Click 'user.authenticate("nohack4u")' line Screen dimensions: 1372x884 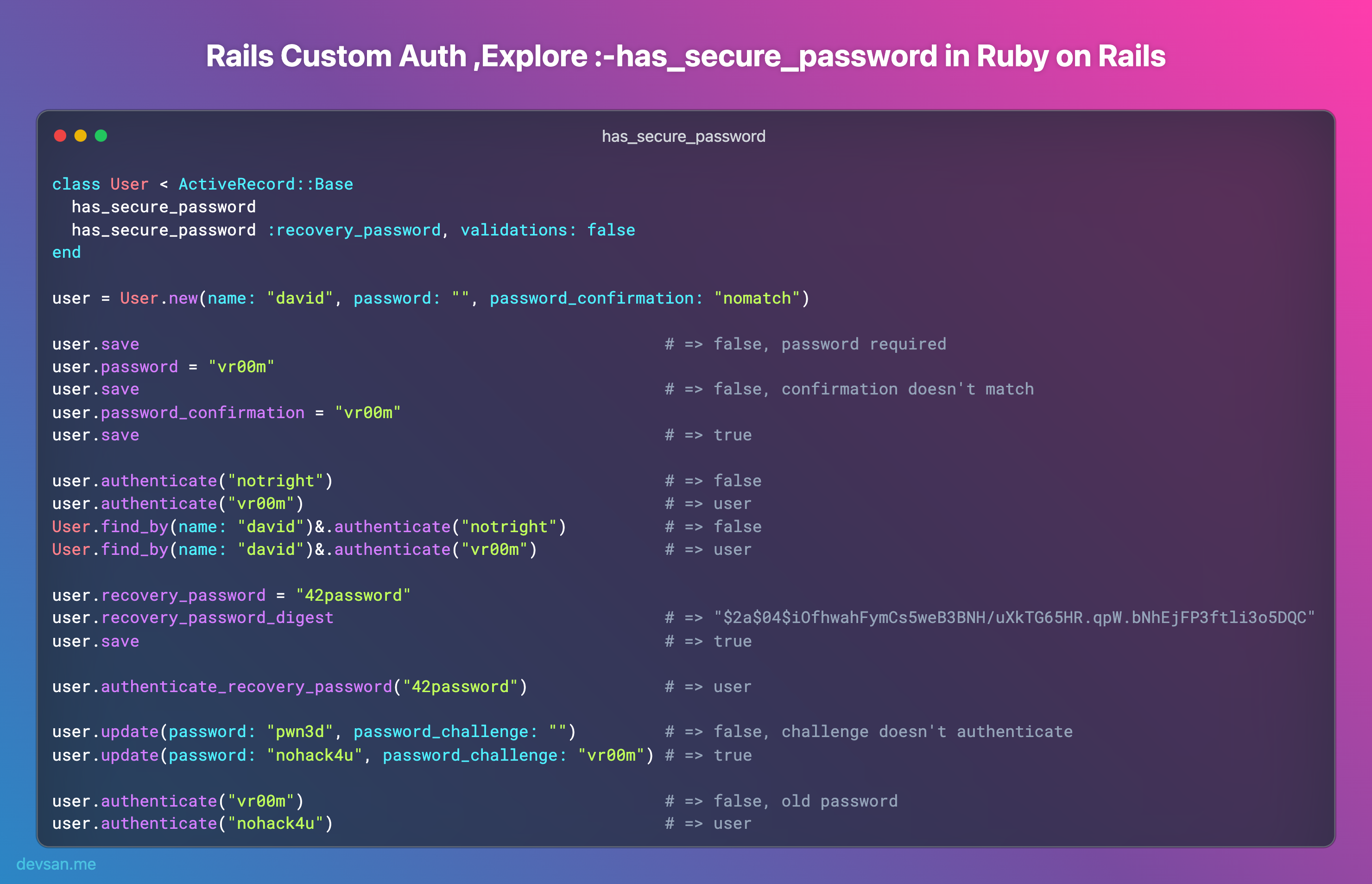193,824
